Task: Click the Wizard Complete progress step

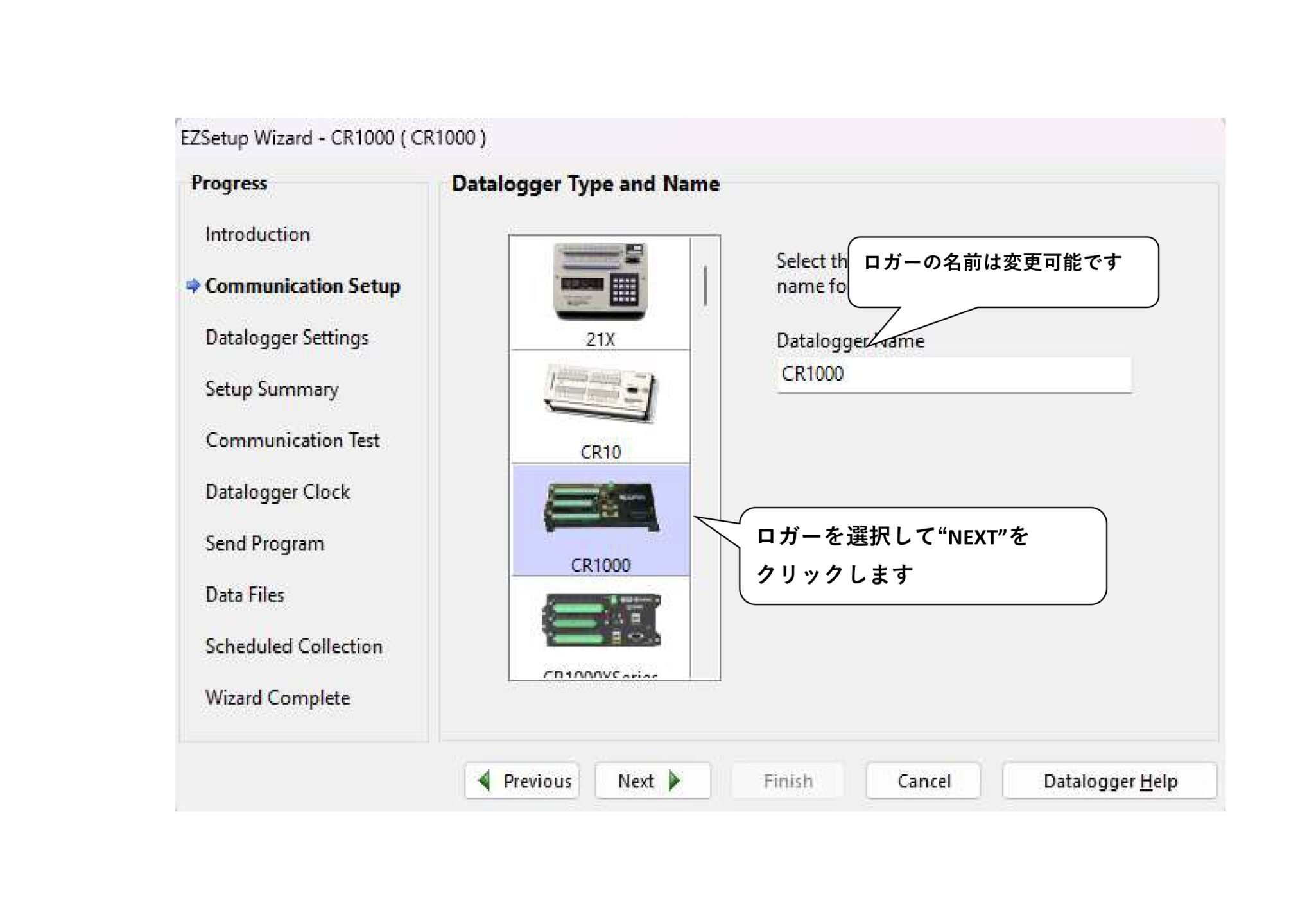Action: [277, 698]
